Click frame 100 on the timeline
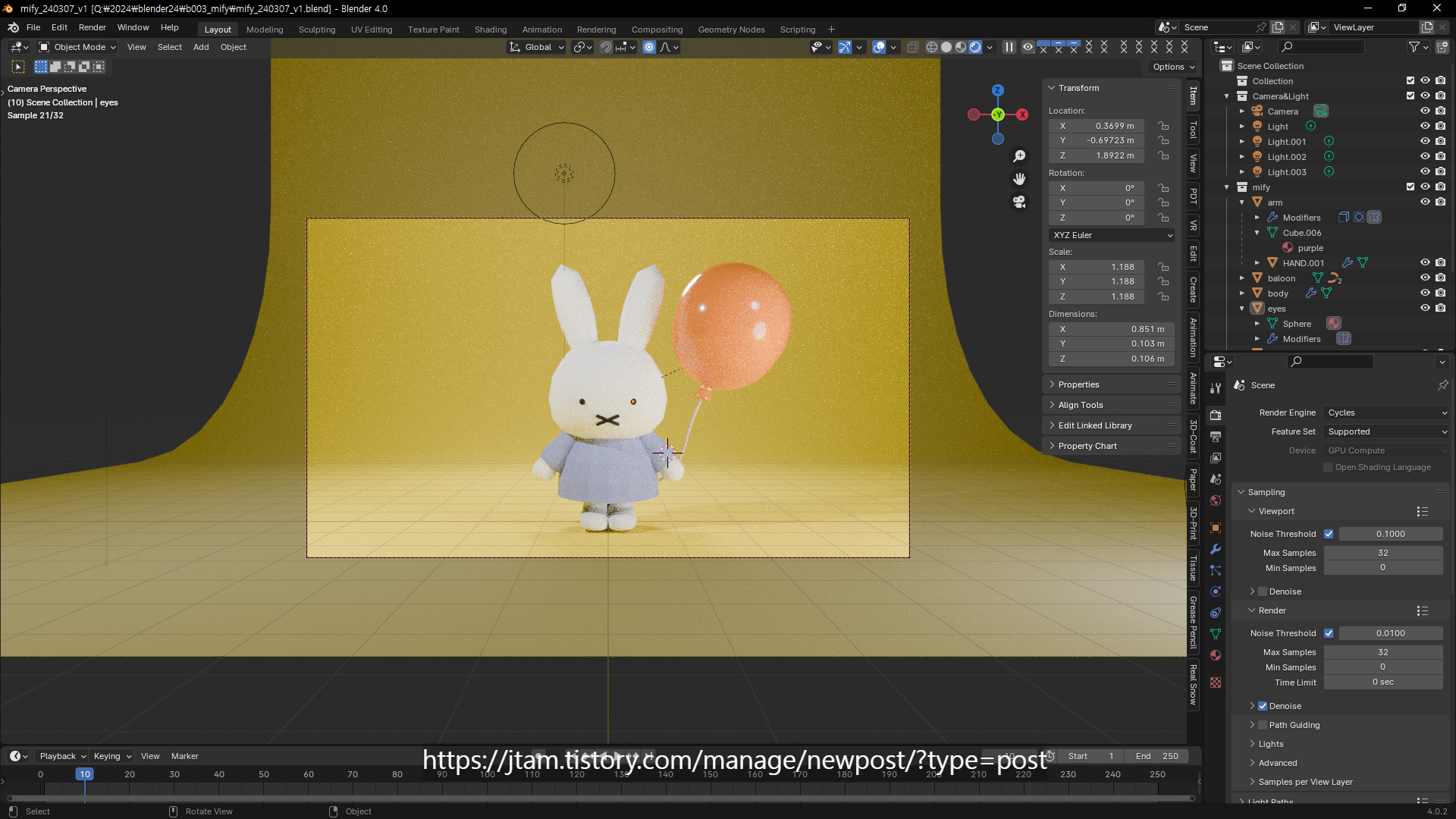The height and width of the screenshot is (819, 1456). [x=487, y=775]
